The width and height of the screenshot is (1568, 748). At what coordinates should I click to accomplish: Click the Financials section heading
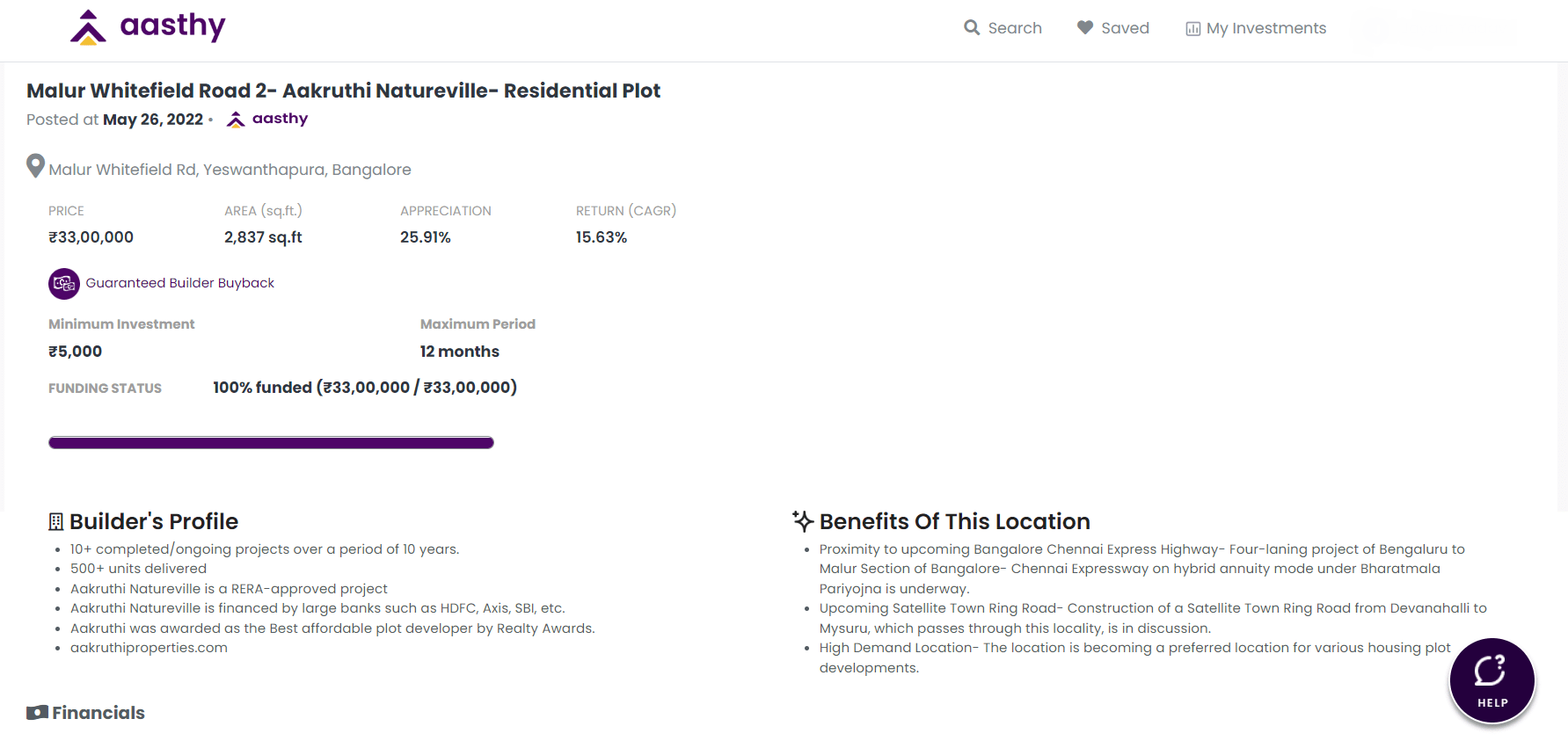pos(98,713)
